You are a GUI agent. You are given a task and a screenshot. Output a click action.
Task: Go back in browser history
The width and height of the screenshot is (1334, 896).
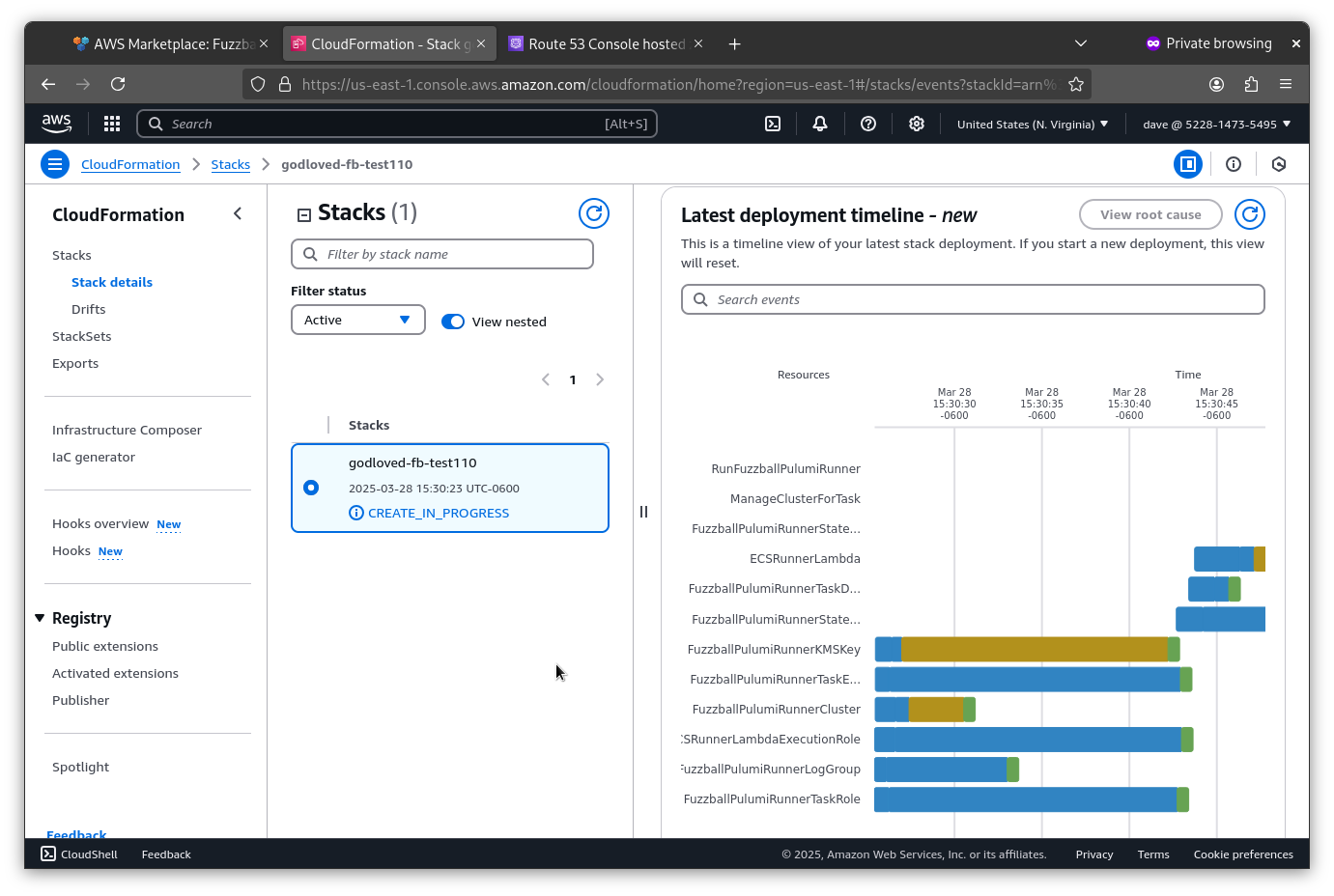pyautogui.click(x=48, y=84)
